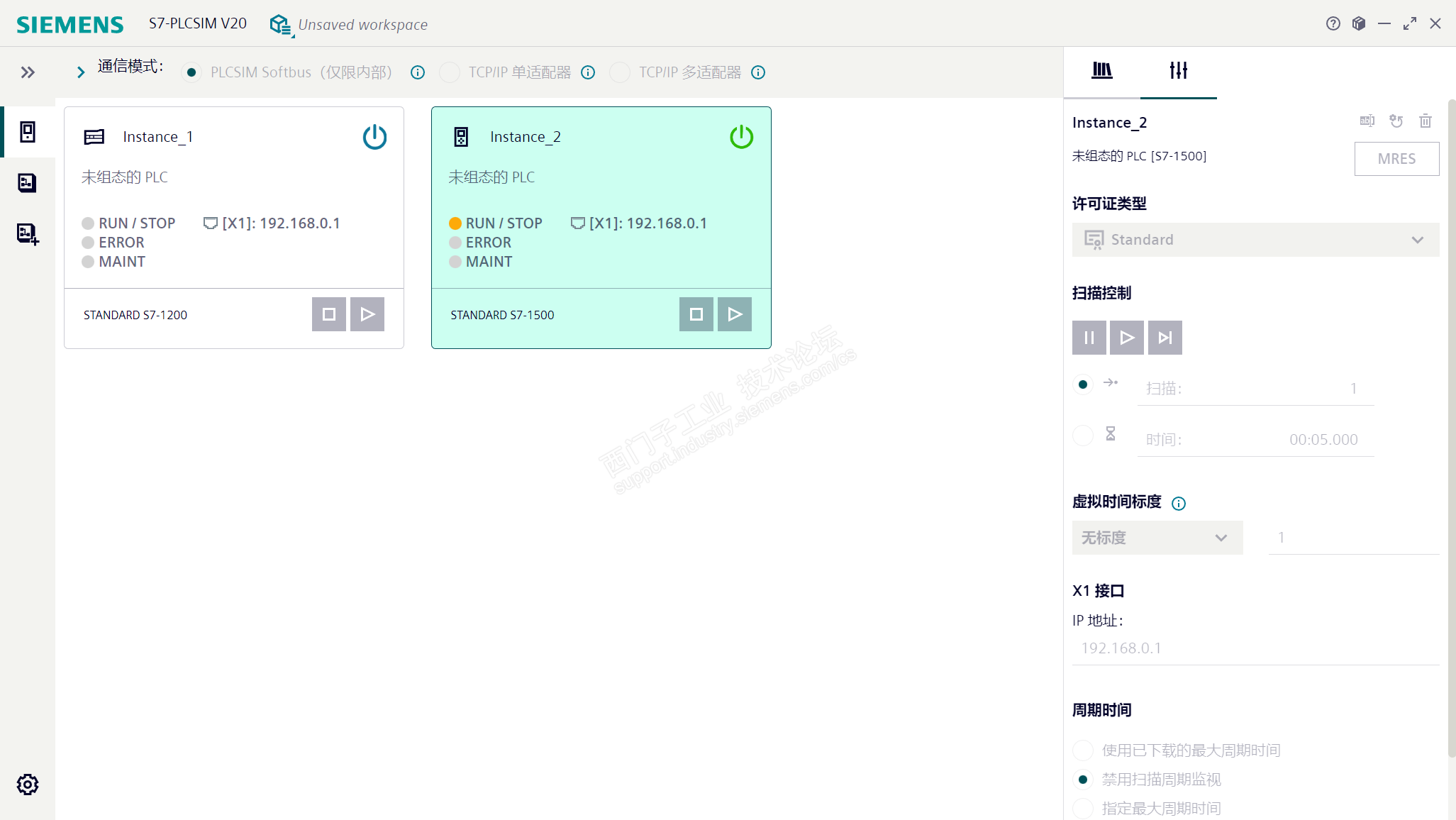Screen dimensions: 1456x820
Task: Open the 无标度 time scaling dropdown
Action: [x=1157, y=538]
